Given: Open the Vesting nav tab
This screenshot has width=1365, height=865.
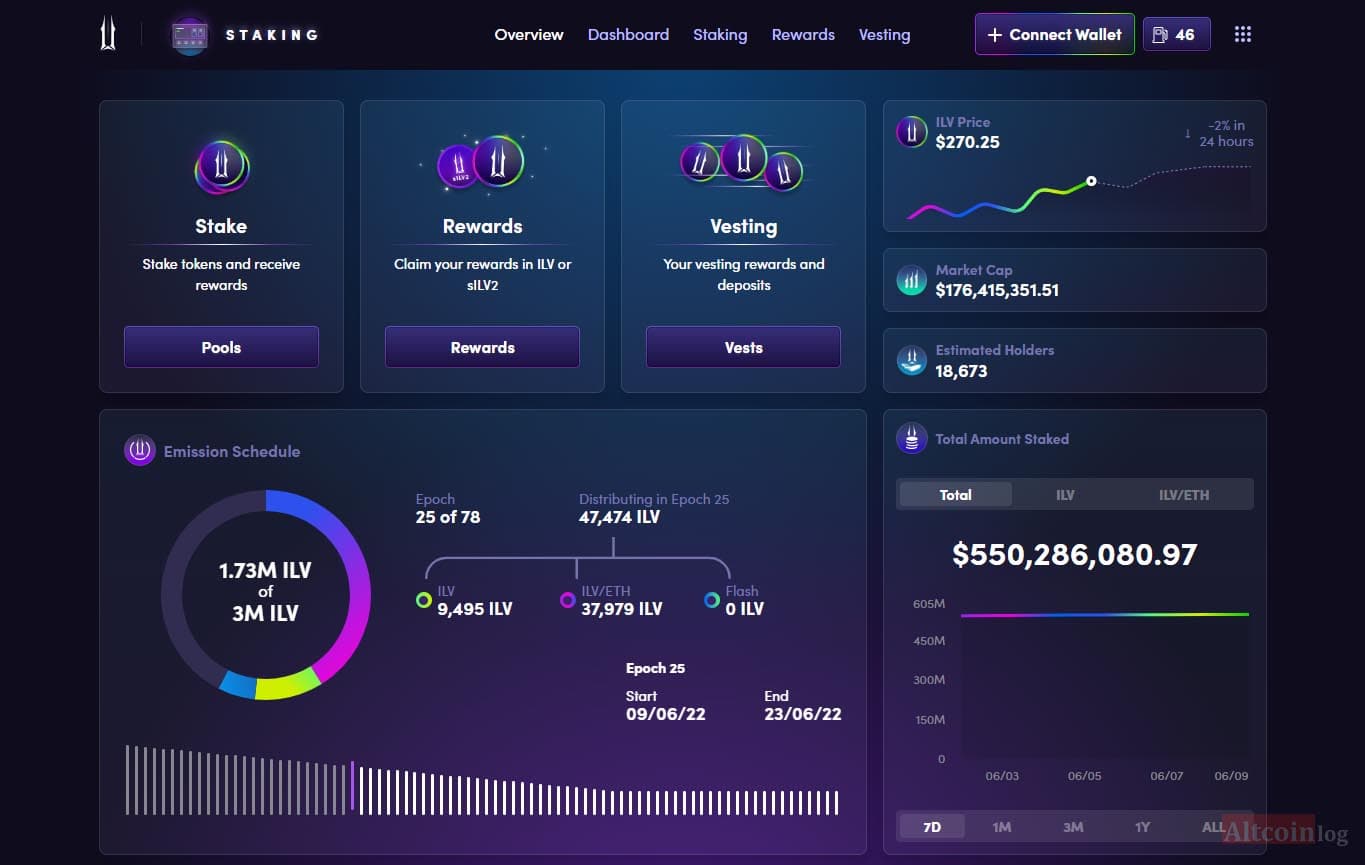Looking at the screenshot, I should pos(884,34).
